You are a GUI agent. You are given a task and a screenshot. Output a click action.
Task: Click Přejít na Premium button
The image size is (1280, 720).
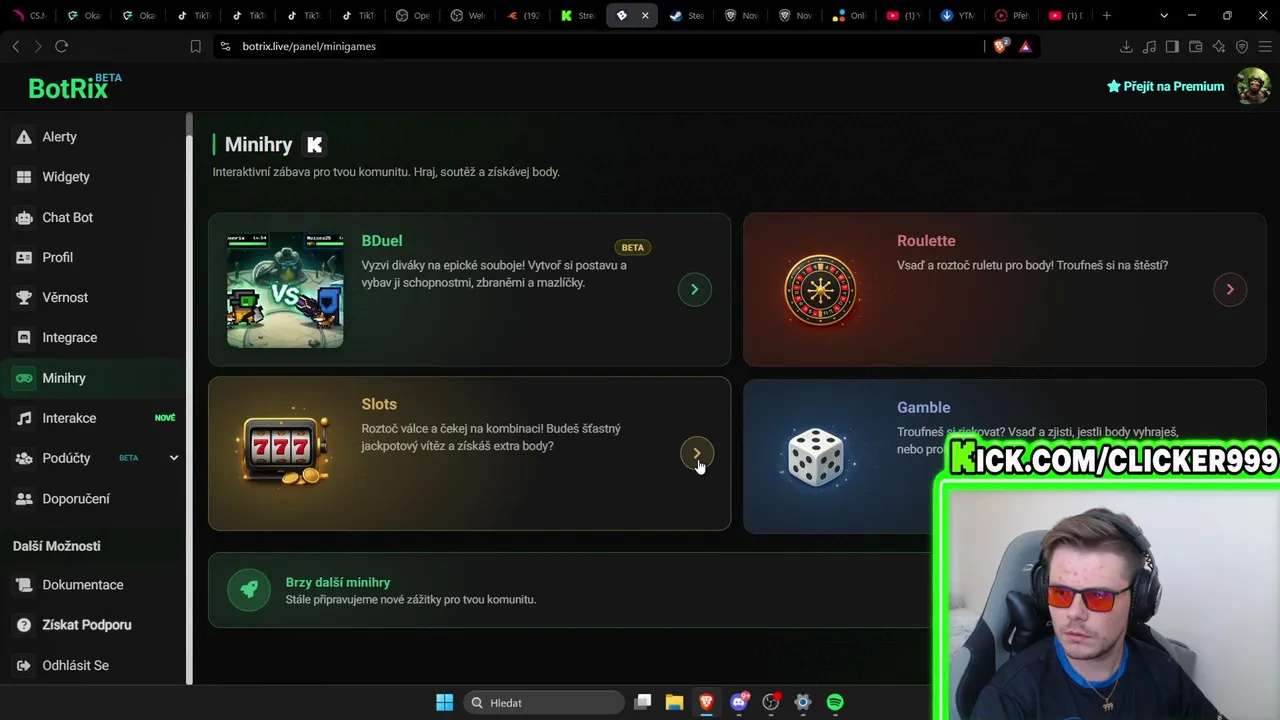click(x=1165, y=86)
